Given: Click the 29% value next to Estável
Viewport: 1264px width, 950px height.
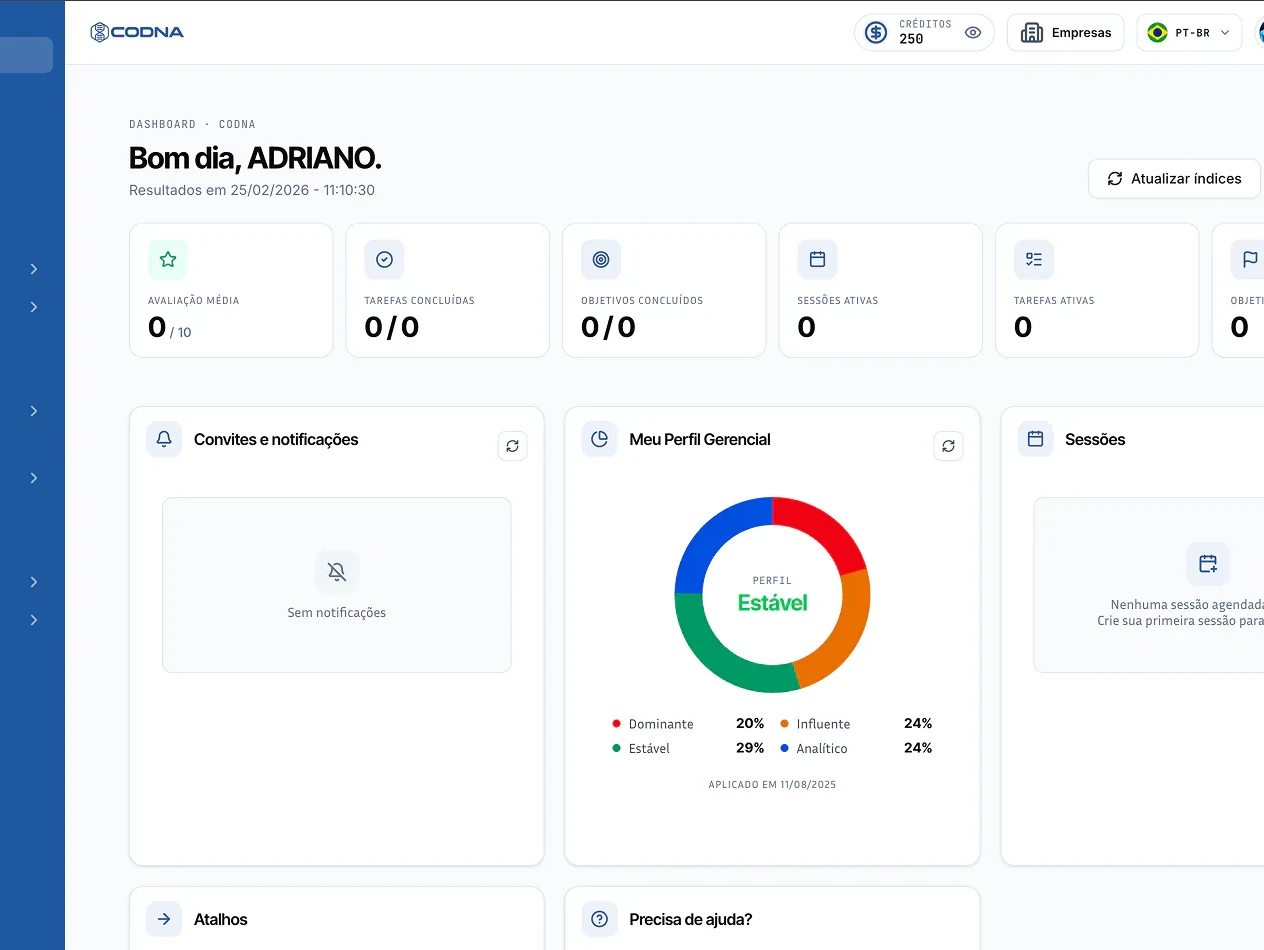Looking at the screenshot, I should point(750,748).
